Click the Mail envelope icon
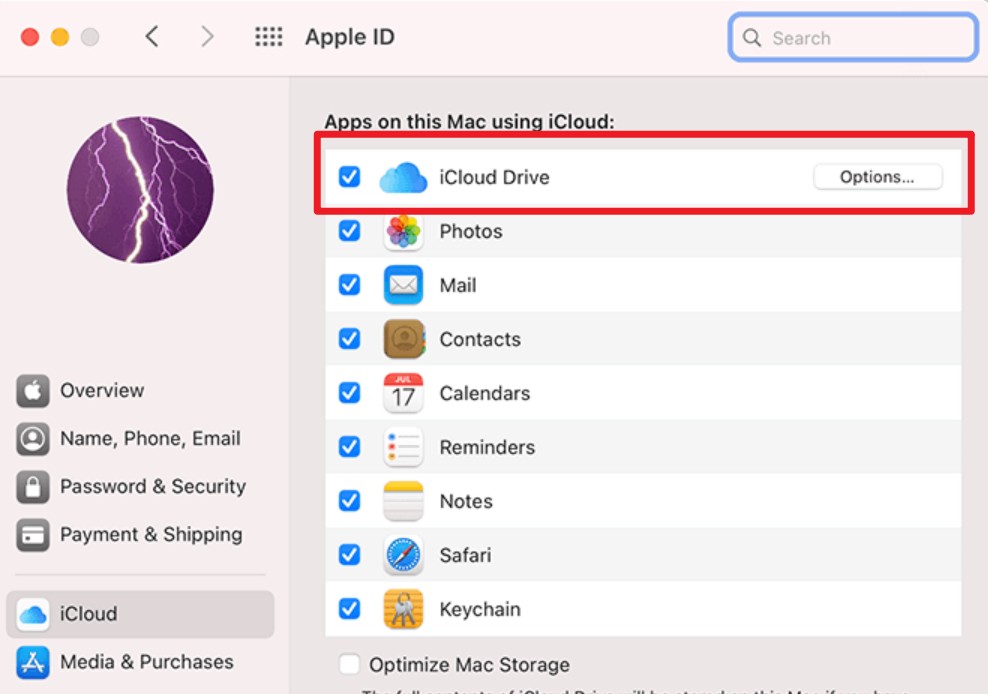The height and width of the screenshot is (694, 988). pos(403,285)
